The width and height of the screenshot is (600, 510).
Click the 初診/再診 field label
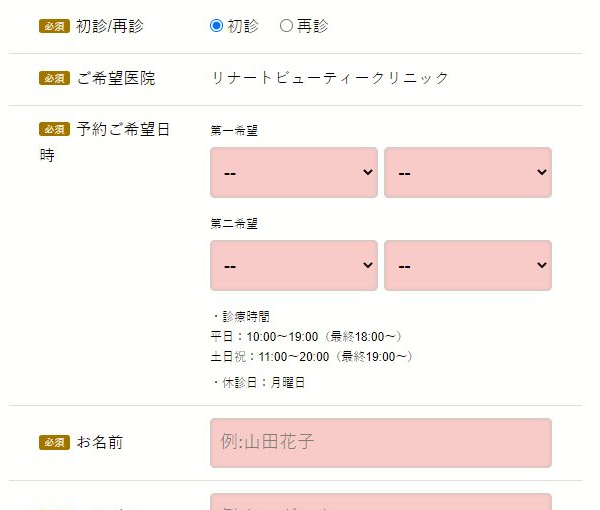pyautogui.click(x=115, y=26)
